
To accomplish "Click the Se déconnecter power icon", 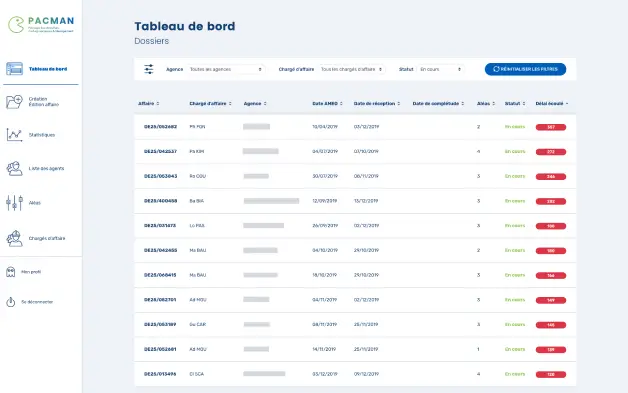I will tap(11, 302).
